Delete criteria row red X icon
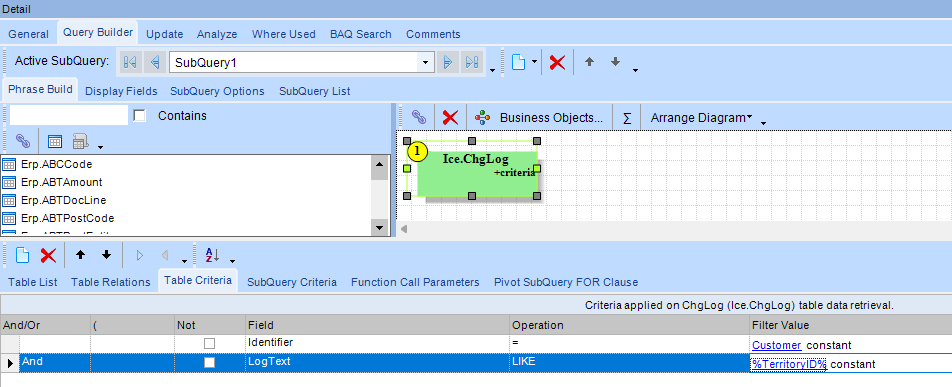 click(48, 255)
